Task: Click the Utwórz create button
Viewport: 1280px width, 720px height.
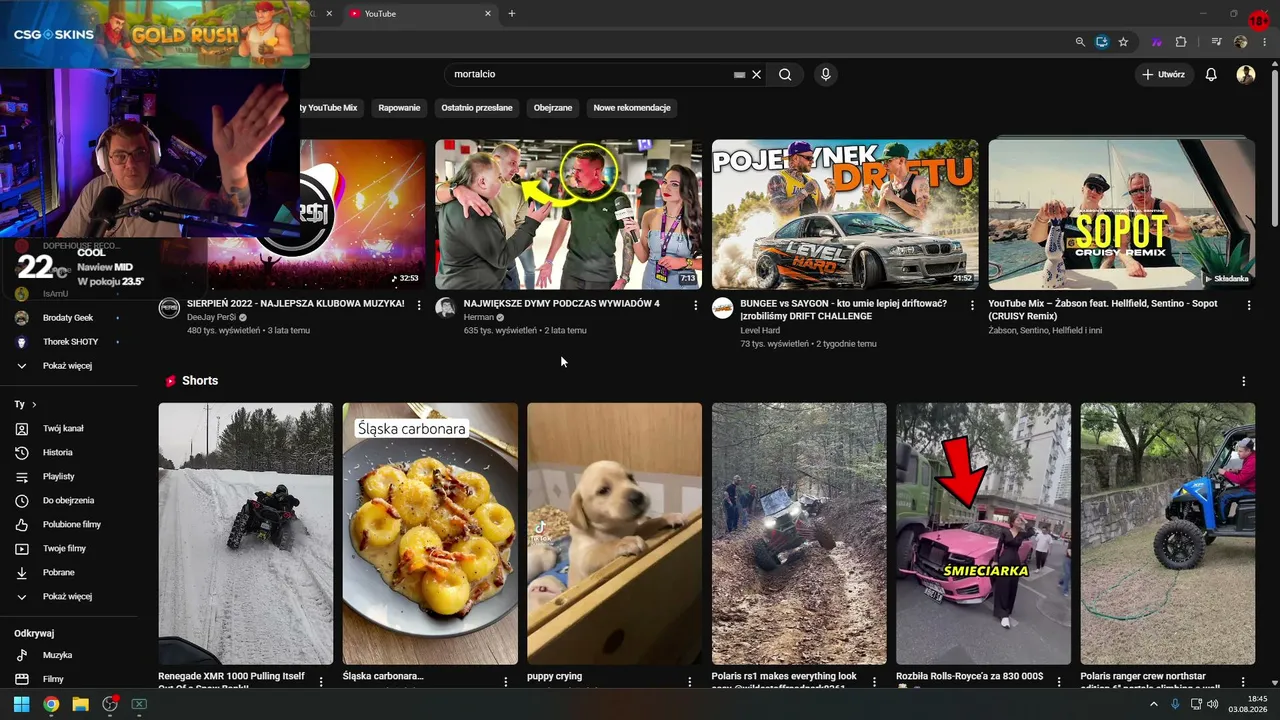Action: (x=1164, y=74)
